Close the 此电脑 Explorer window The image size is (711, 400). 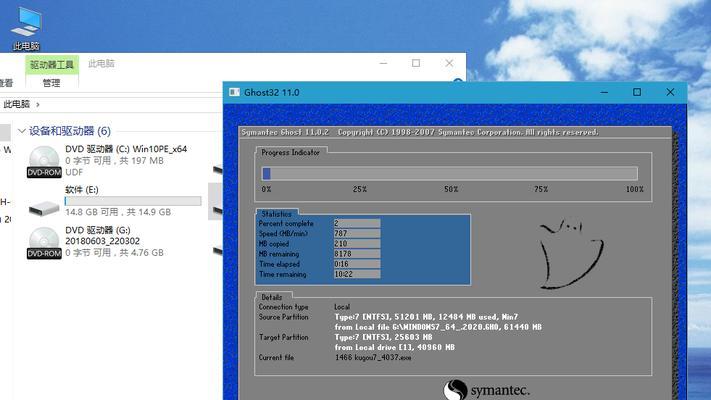(449, 63)
